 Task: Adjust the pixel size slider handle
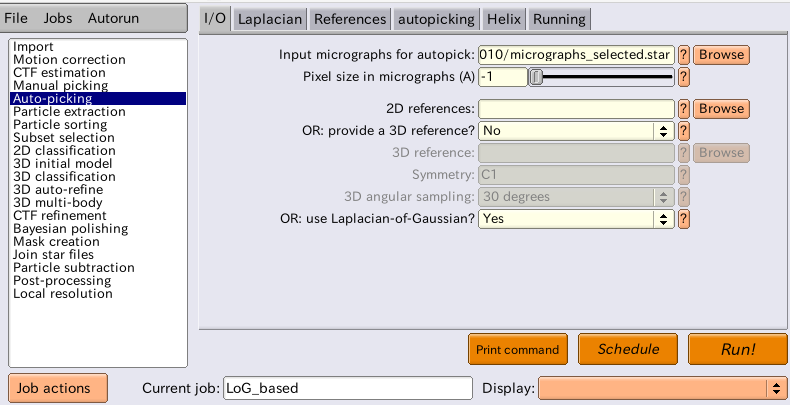[537, 77]
